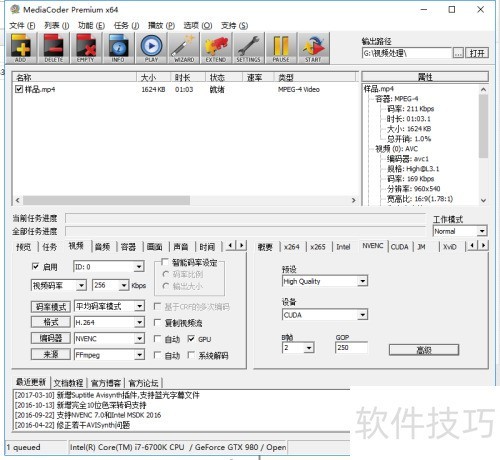Switch to the 文档教程 tab
500x460 pixels.
[x=68, y=383]
